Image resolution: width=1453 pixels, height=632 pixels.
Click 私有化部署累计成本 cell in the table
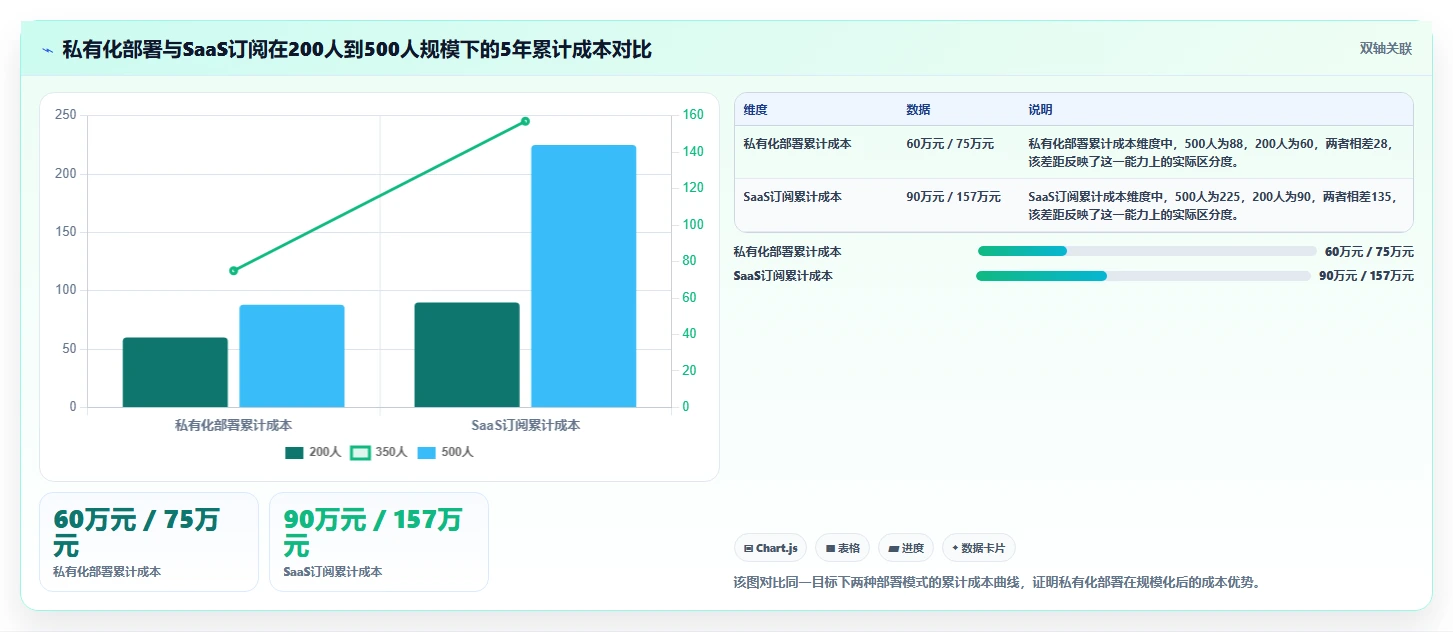pos(797,144)
